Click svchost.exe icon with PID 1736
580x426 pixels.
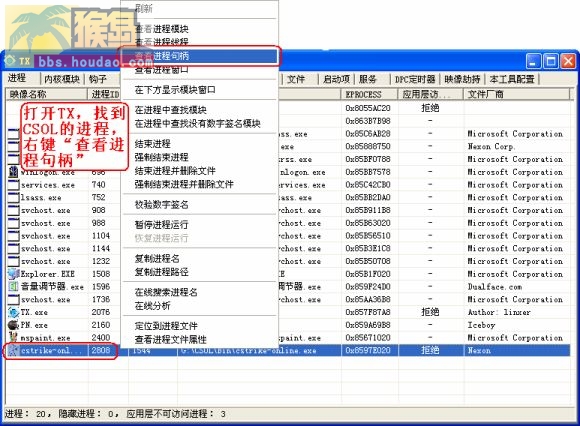tap(13, 300)
